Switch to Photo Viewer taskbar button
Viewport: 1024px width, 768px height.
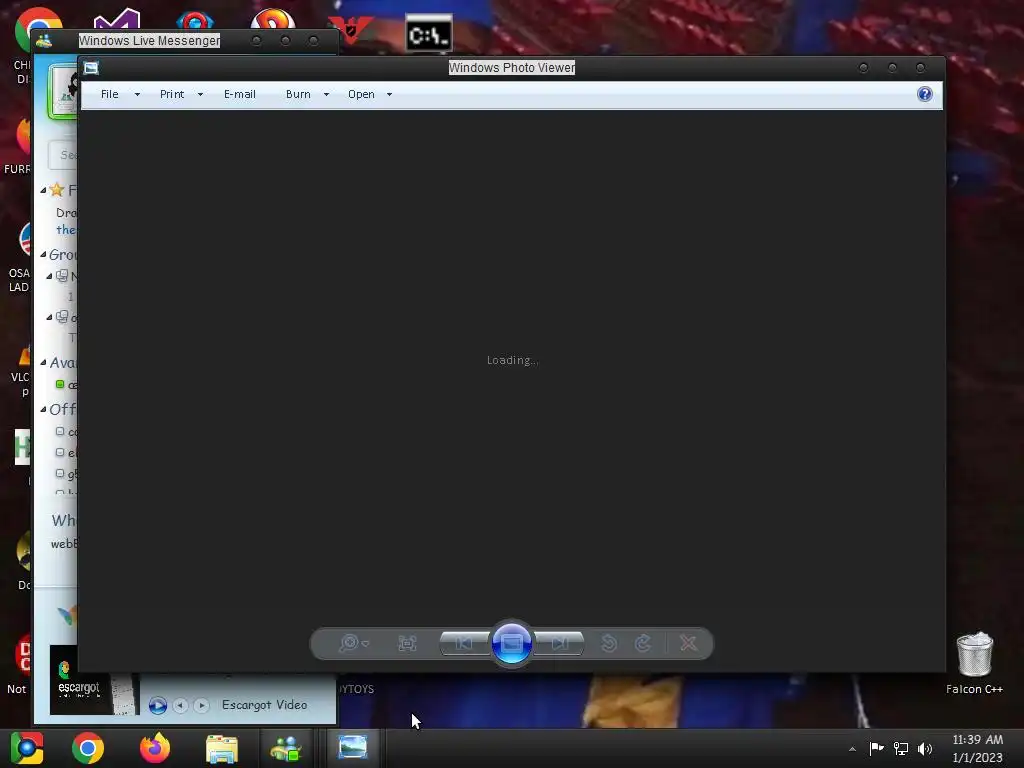[x=353, y=748]
